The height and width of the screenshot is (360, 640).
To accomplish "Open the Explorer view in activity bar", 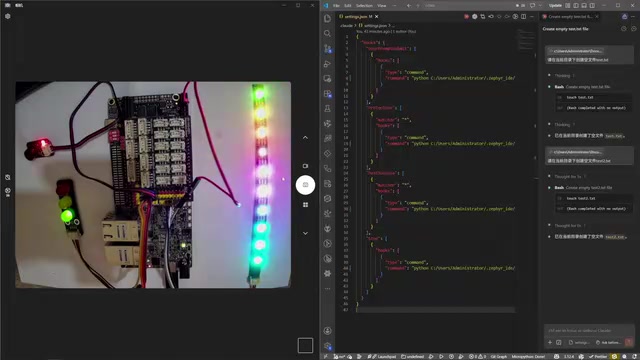I will click(x=327, y=18).
